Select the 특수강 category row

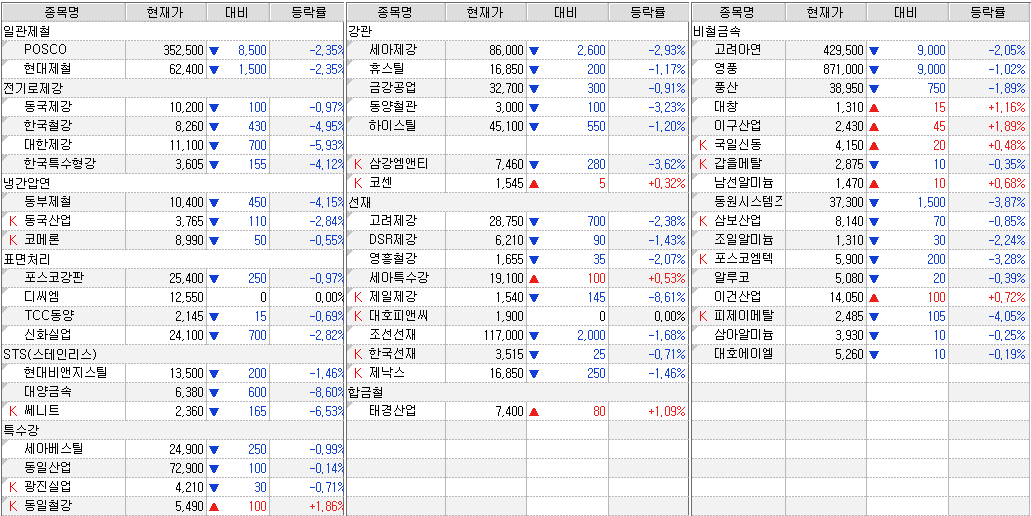172,431
